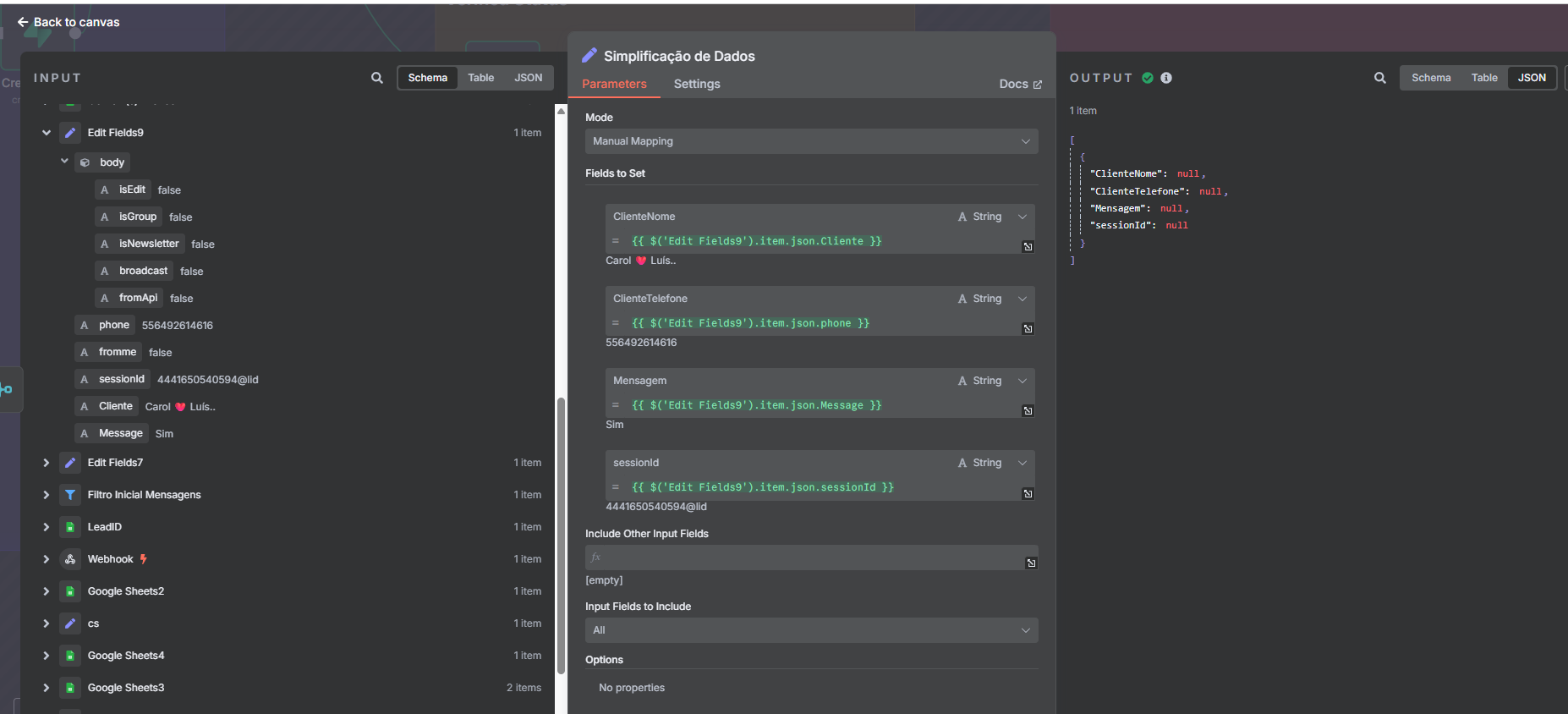Click the search icon in the OUTPUT panel
This screenshot has height=714, width=1568.
tap(1379, 78)
